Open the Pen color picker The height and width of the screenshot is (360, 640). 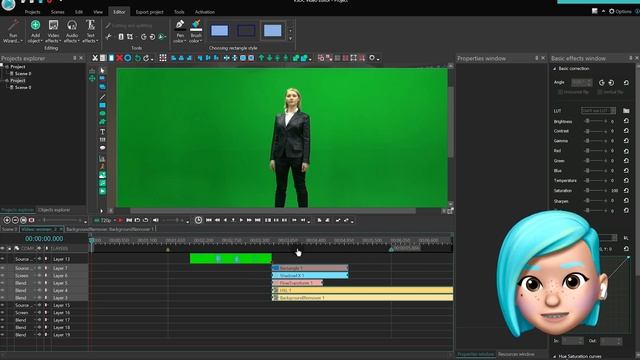click(x=180, y=31)
